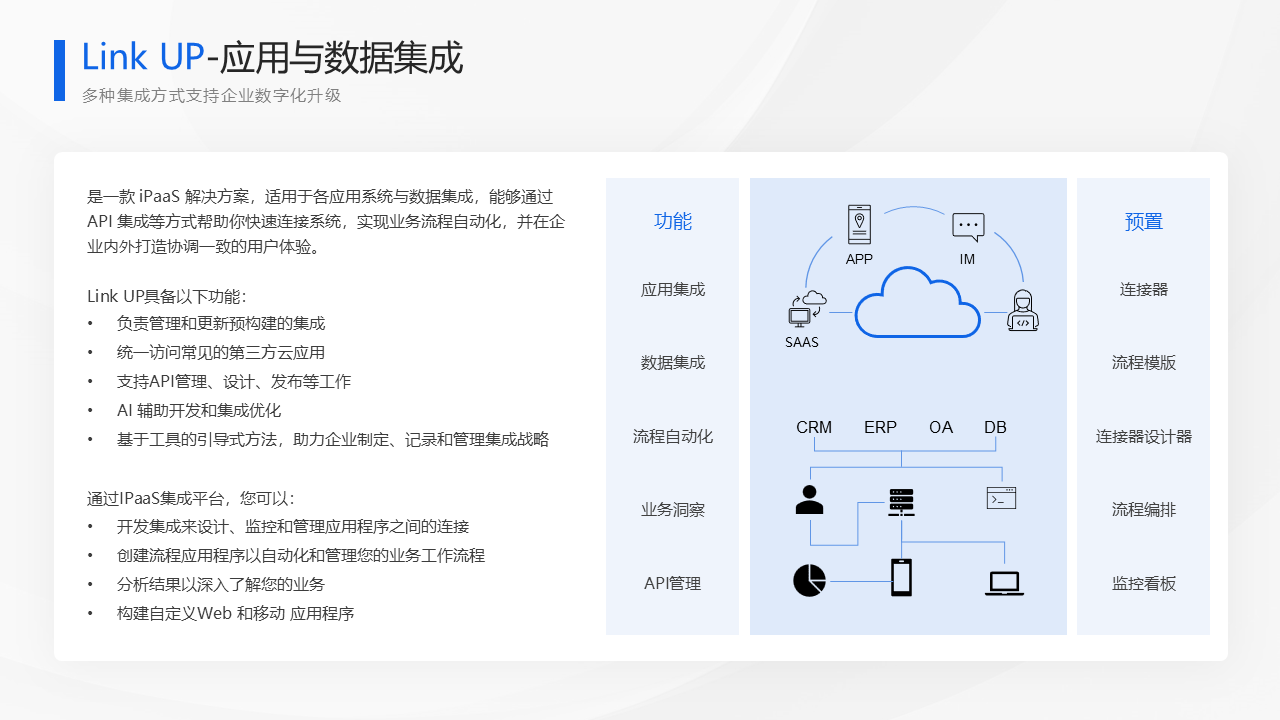Select bullet AI 辅助开发和集成优化
This screenshot has height=720, width=1280.
coord(199,411)
